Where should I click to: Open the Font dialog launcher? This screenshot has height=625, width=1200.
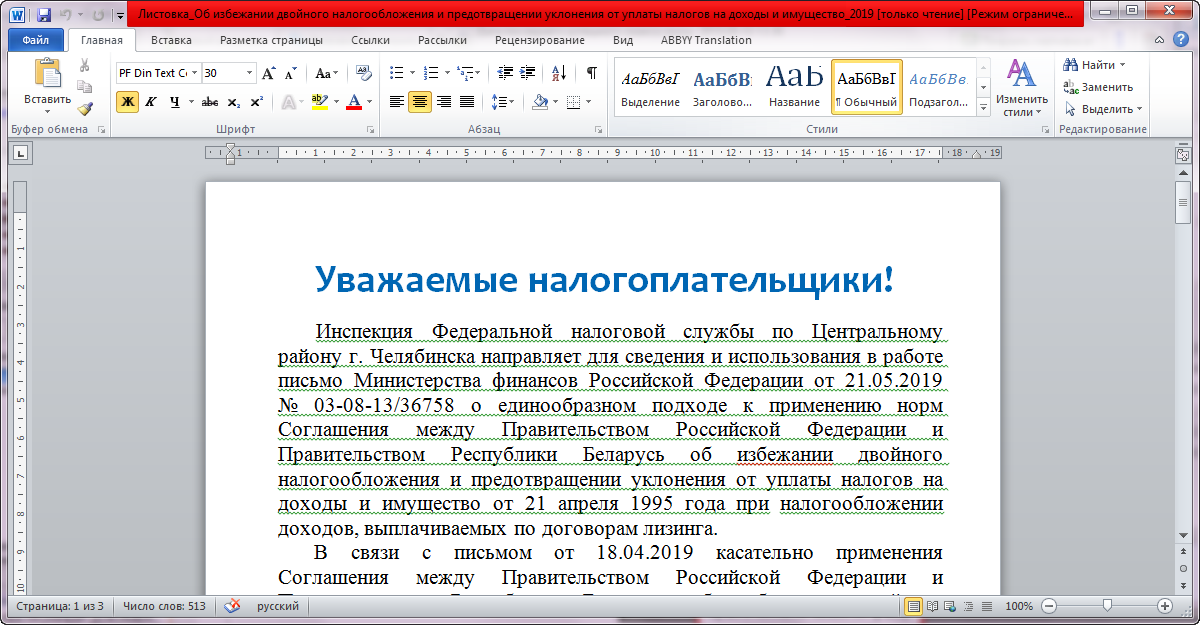pyautogui.click(x=371, y=130)
